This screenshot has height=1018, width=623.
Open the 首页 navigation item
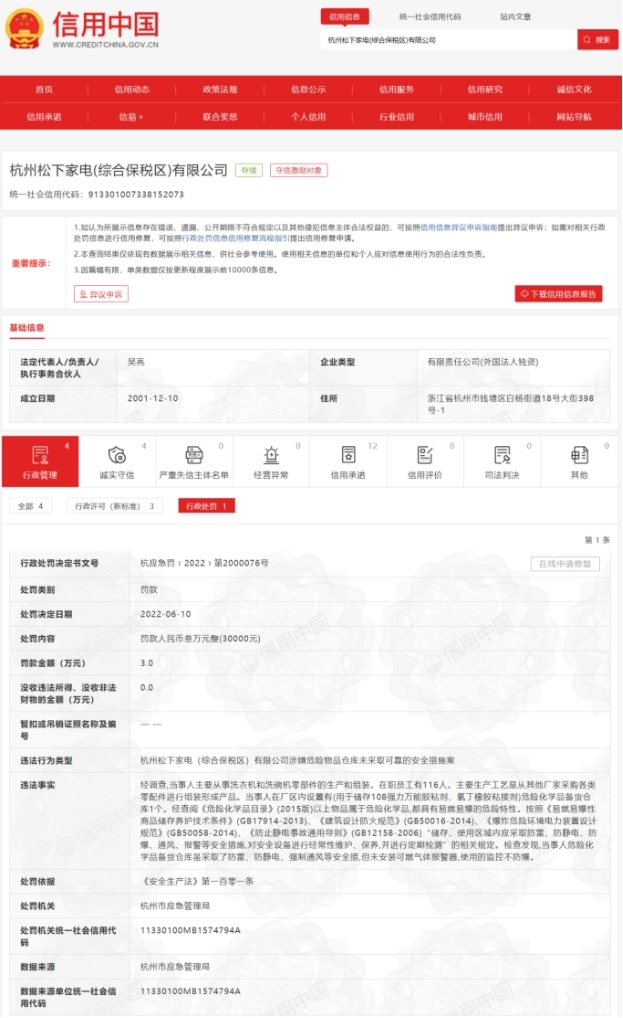point(44,90)
